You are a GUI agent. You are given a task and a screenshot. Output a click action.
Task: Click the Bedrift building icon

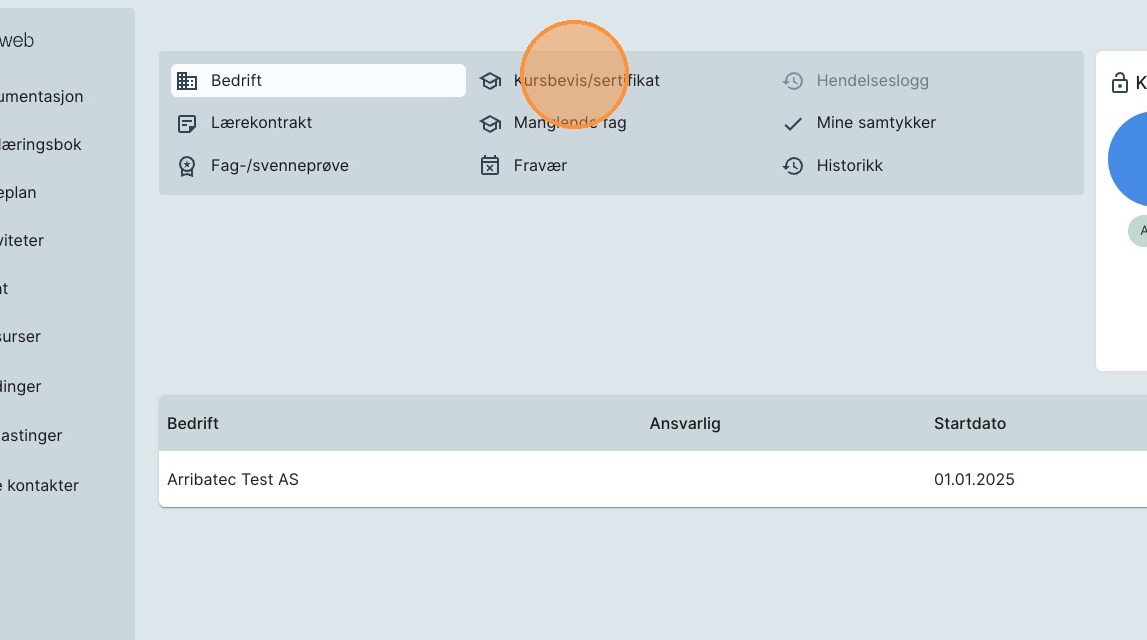click(x=186, y=81)
